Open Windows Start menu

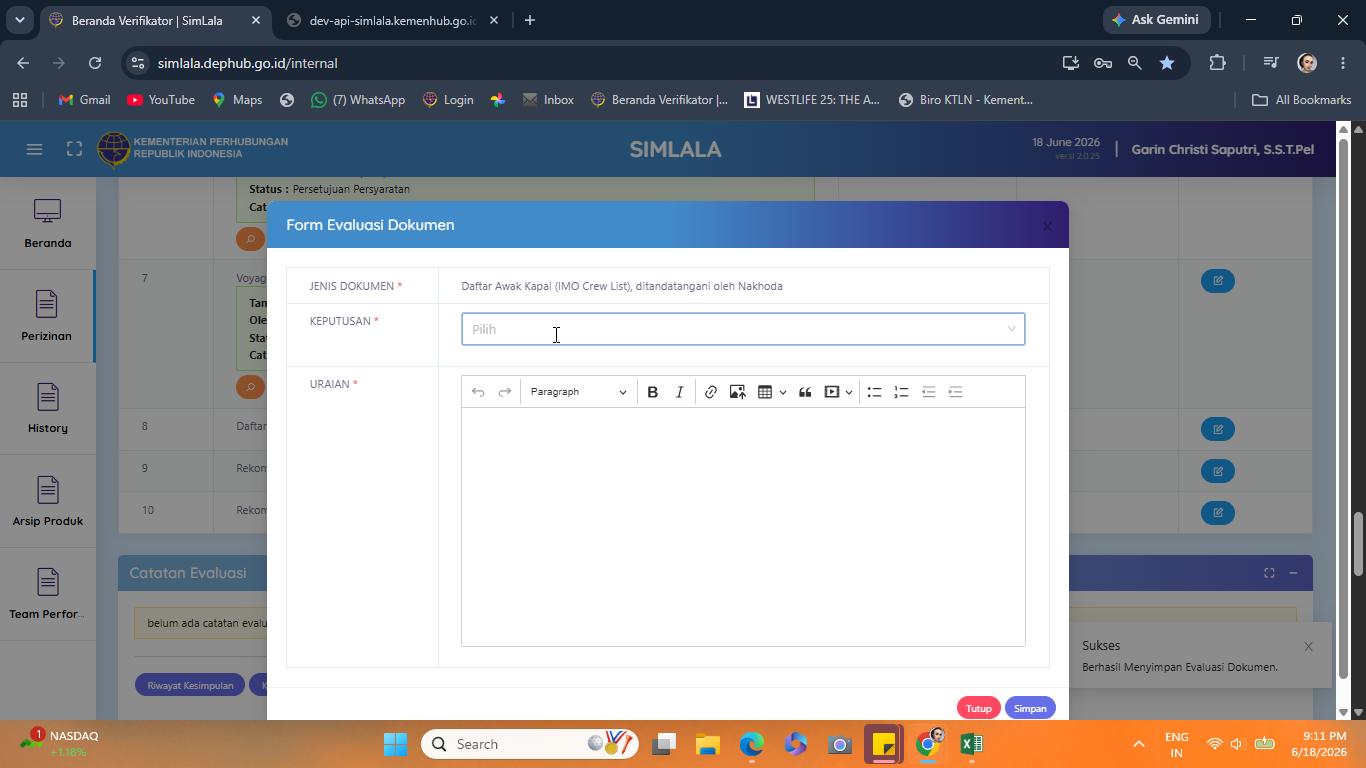[396, 744]
